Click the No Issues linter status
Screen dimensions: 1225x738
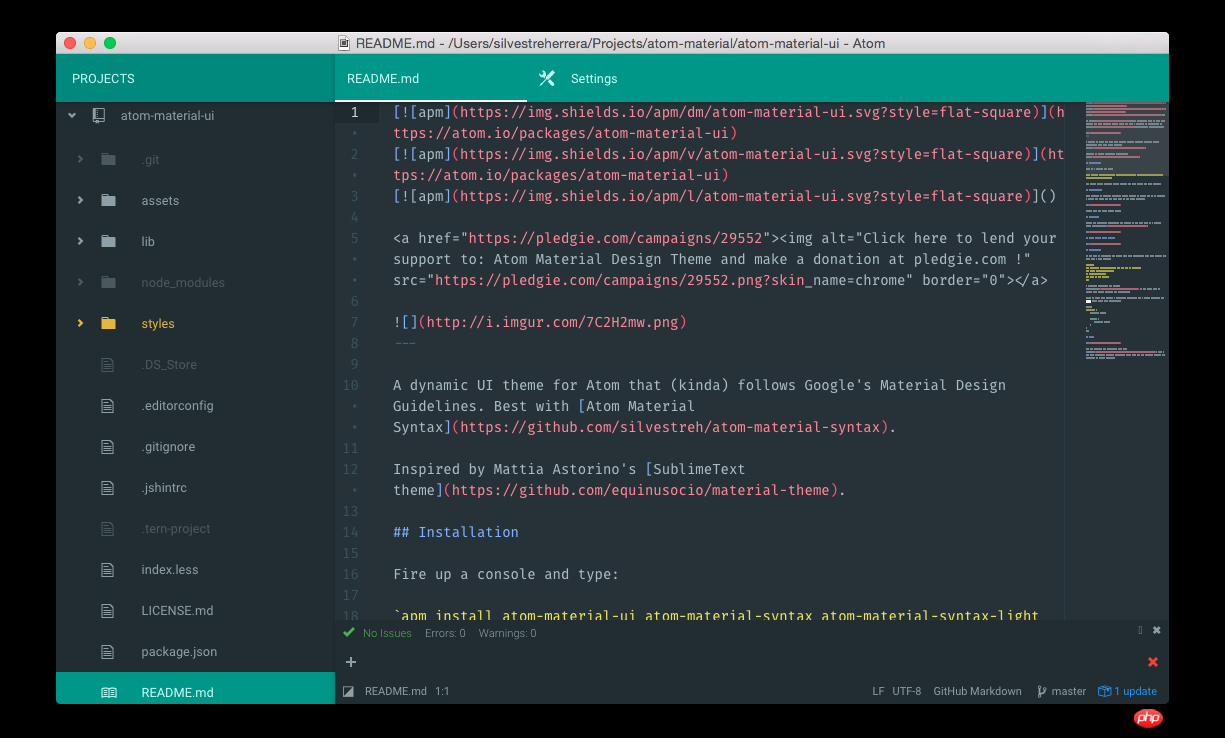point(387,633)
